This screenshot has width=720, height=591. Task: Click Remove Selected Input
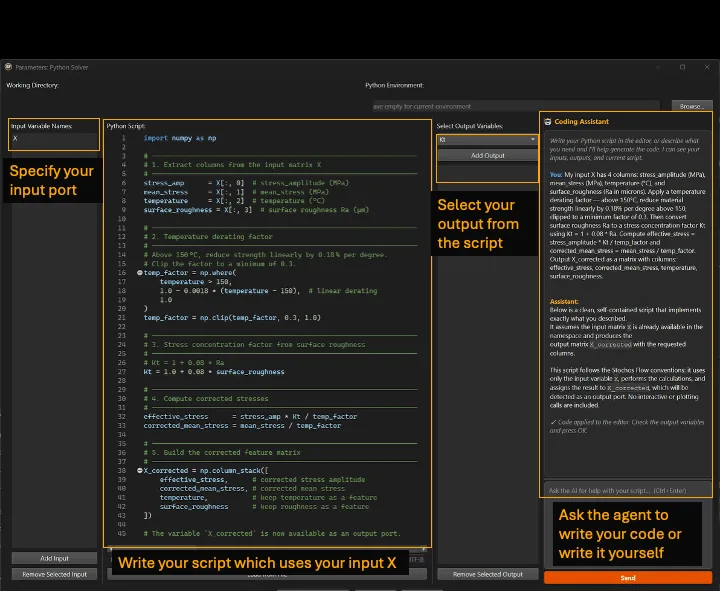coord(54,574)
